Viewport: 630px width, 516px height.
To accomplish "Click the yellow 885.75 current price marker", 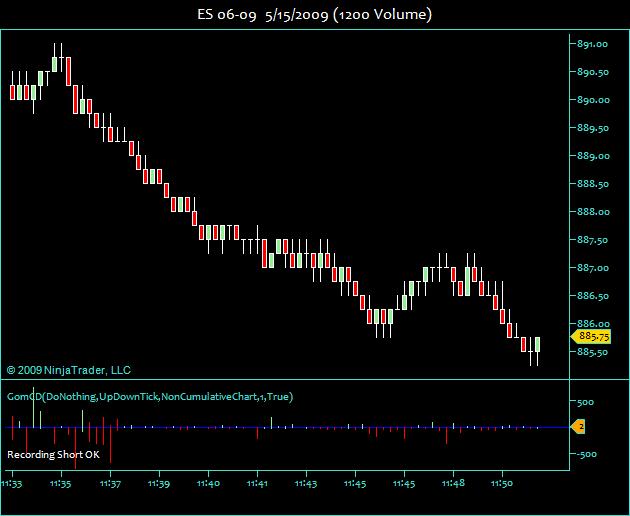I will pos(591,336).
